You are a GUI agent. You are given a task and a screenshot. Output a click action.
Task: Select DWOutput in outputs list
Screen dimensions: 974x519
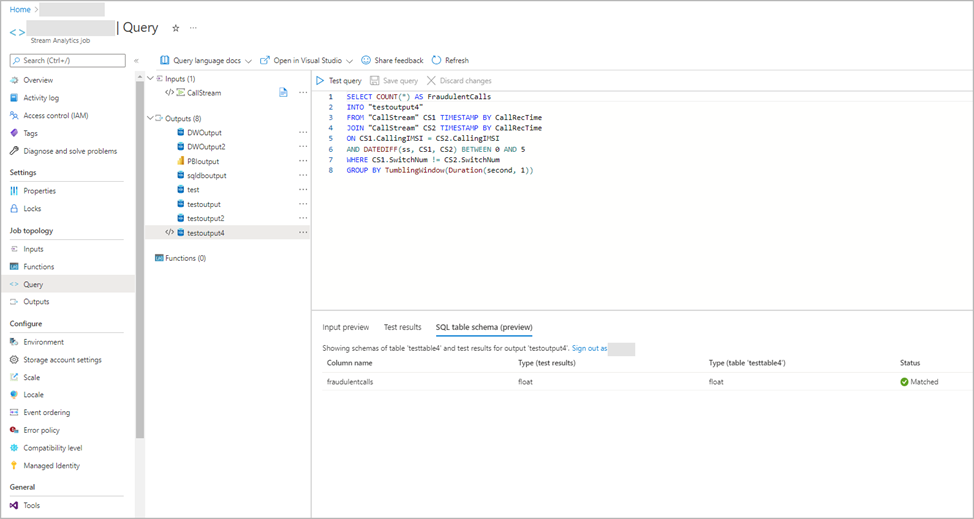204,132
